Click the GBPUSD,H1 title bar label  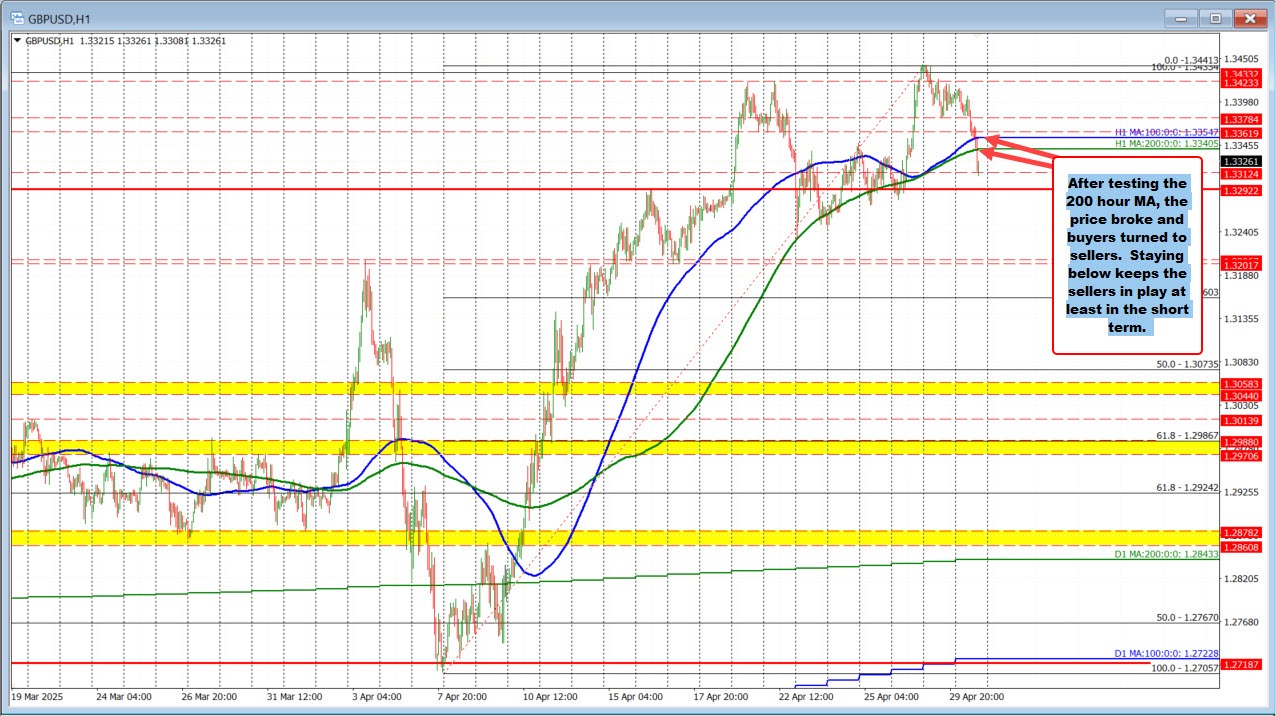55,17
